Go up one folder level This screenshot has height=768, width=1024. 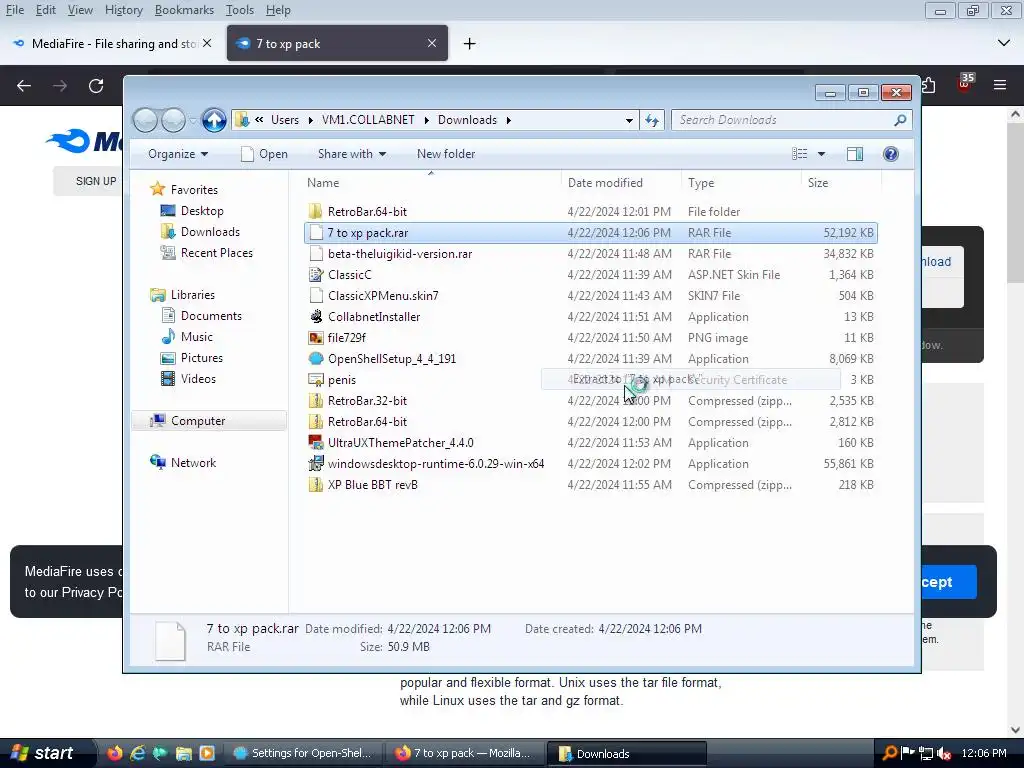point(214,120)
